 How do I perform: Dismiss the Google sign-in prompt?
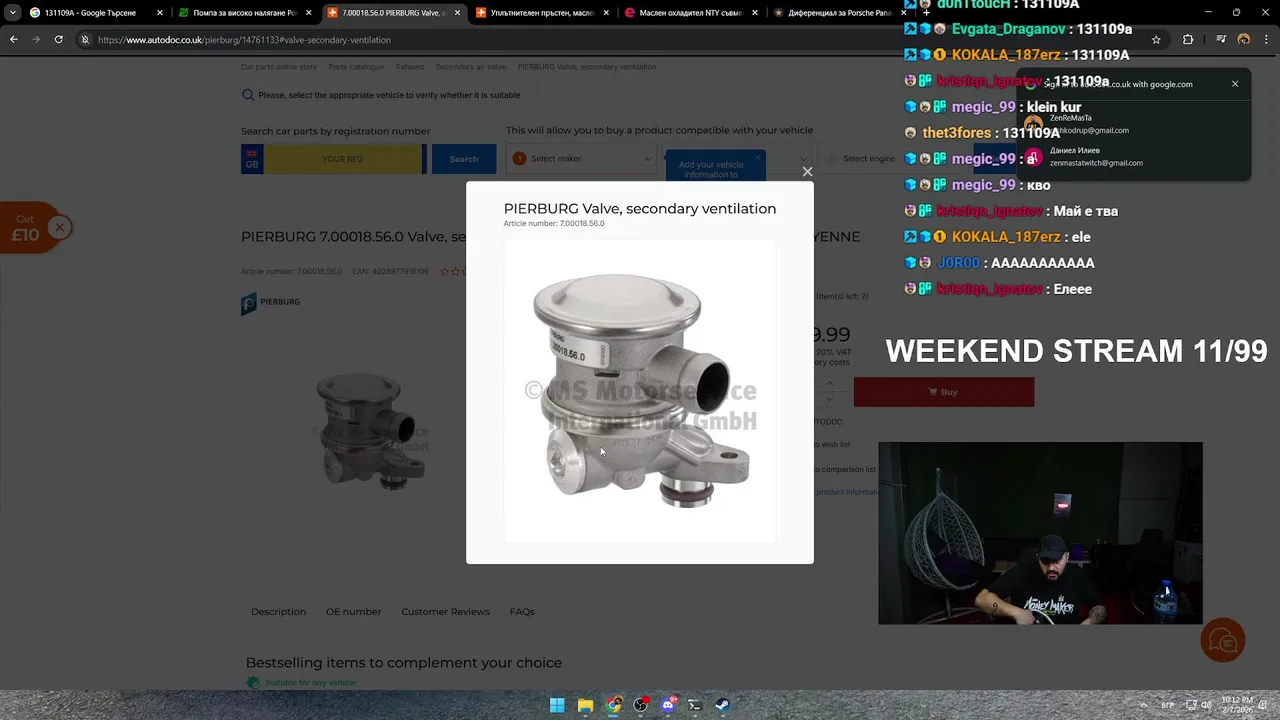1235,84
